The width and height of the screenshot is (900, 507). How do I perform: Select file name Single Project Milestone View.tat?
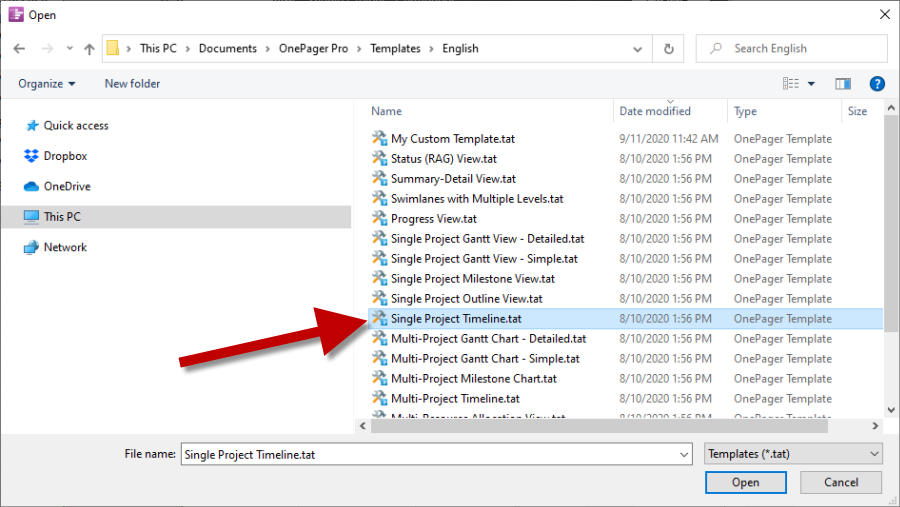tap(473, 279)
